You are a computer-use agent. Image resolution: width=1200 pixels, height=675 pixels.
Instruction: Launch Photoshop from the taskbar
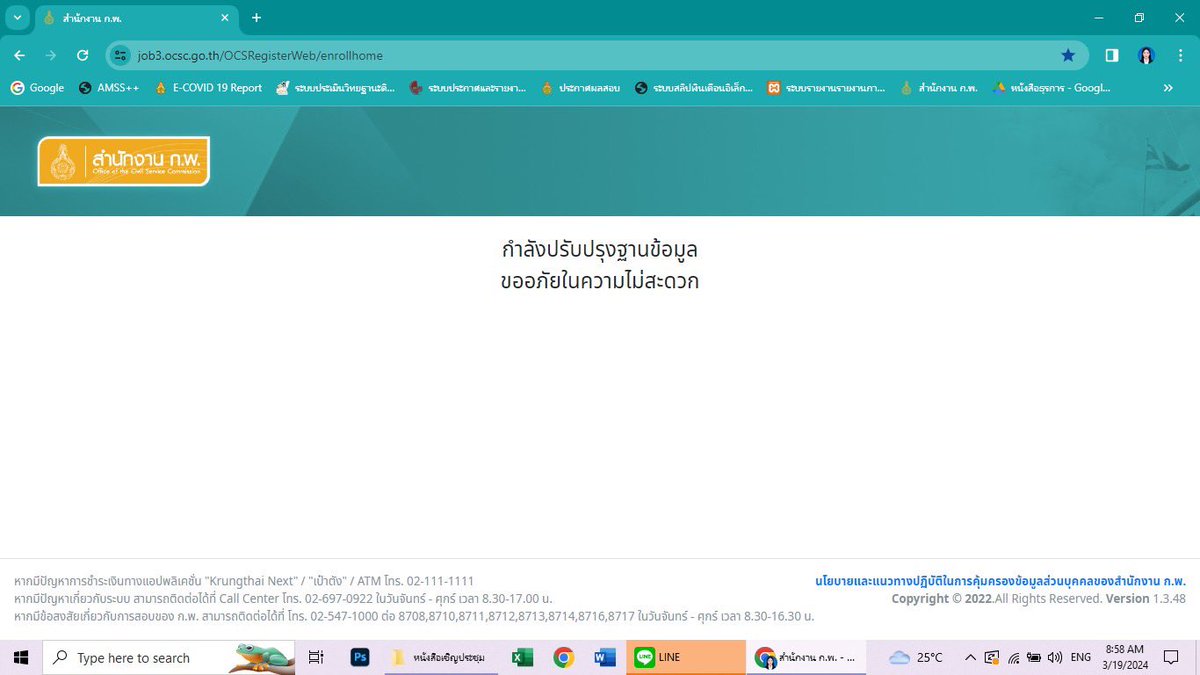tap(360, 657)
